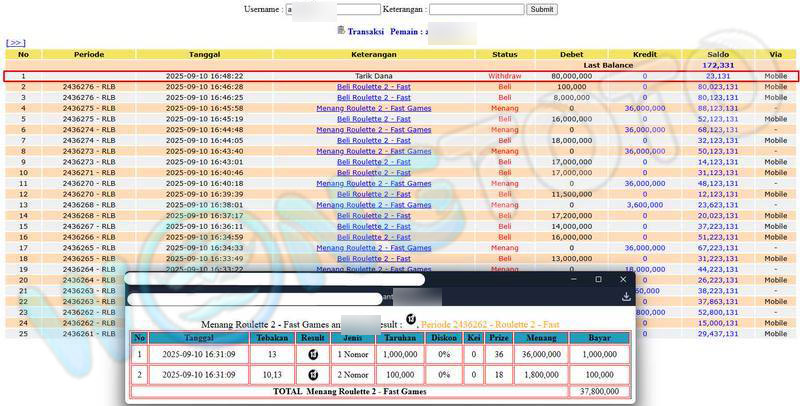This screenshot has height=406, width=800.
Task: Click into the Keterangan text field
Action: pyautogui.click(x=476, y=9)
